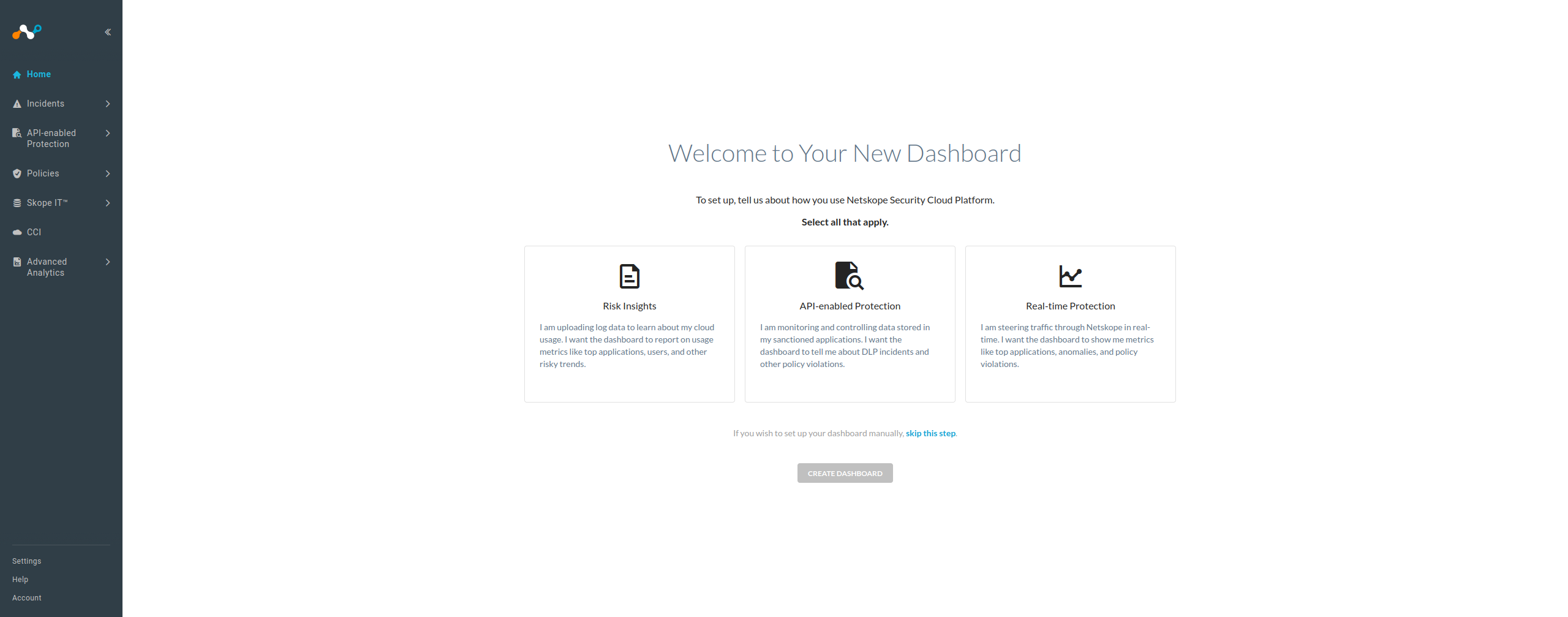Viewport: 1568px width, 617px height.
Task: Select the Real-time Protection card
Action: coord(1070,324)
